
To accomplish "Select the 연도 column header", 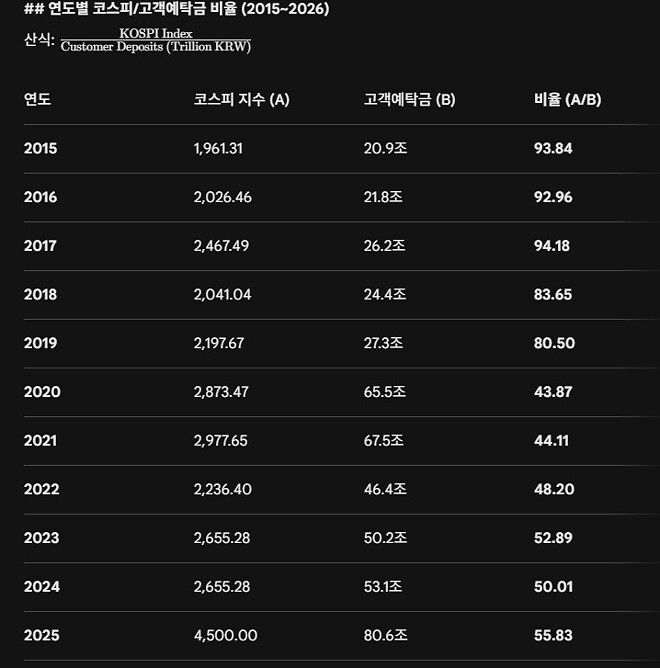I will (37, 99).
